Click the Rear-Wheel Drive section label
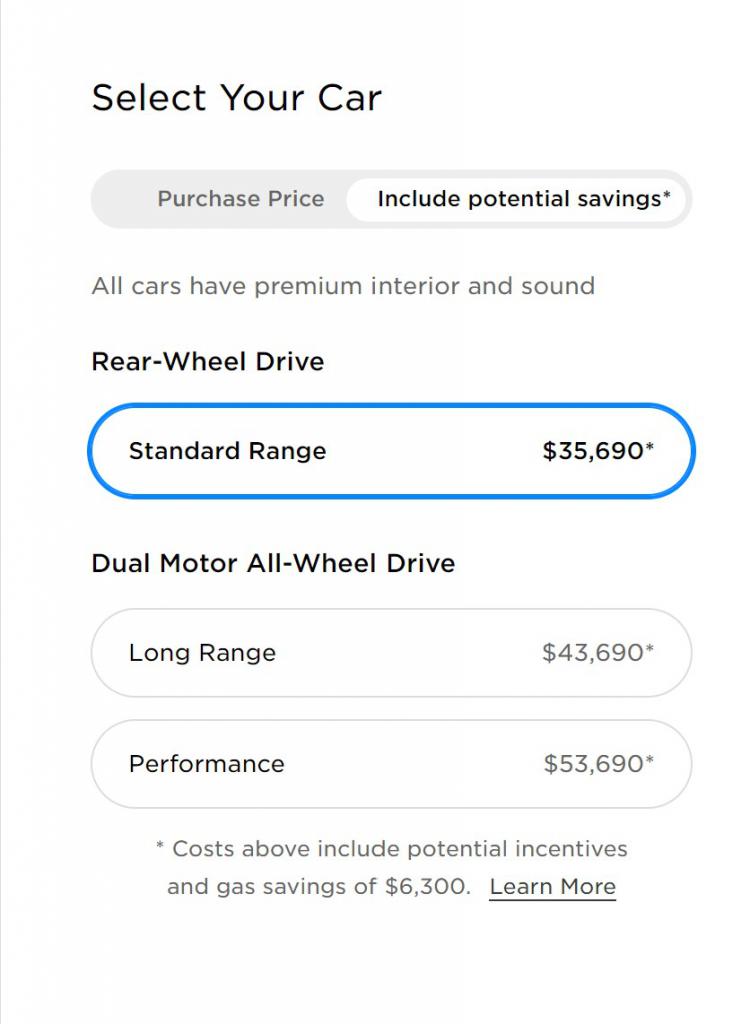 coord(208,361)
